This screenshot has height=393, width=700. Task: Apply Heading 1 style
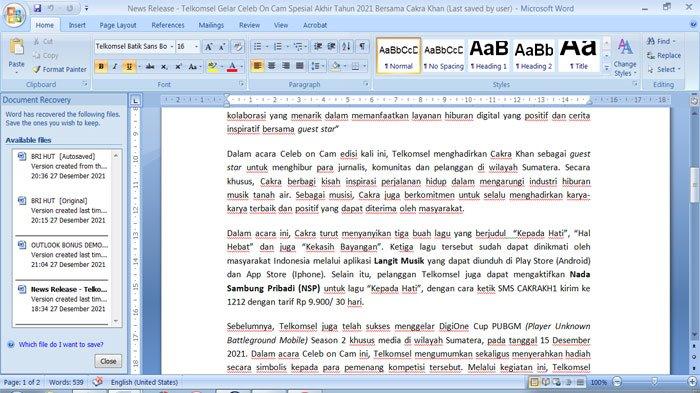tap(489, 55)
